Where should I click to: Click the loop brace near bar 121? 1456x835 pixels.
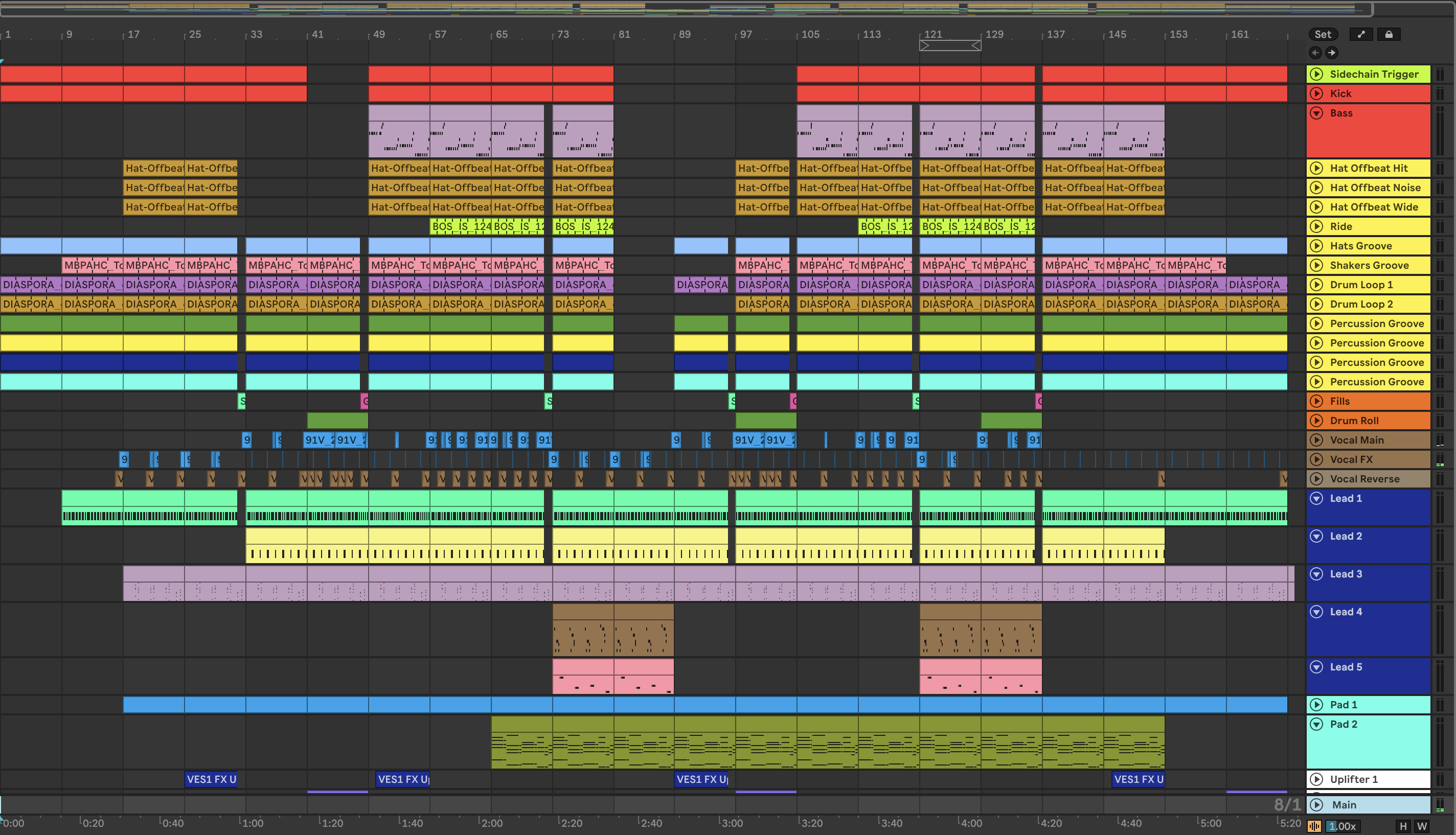[949, 45]
